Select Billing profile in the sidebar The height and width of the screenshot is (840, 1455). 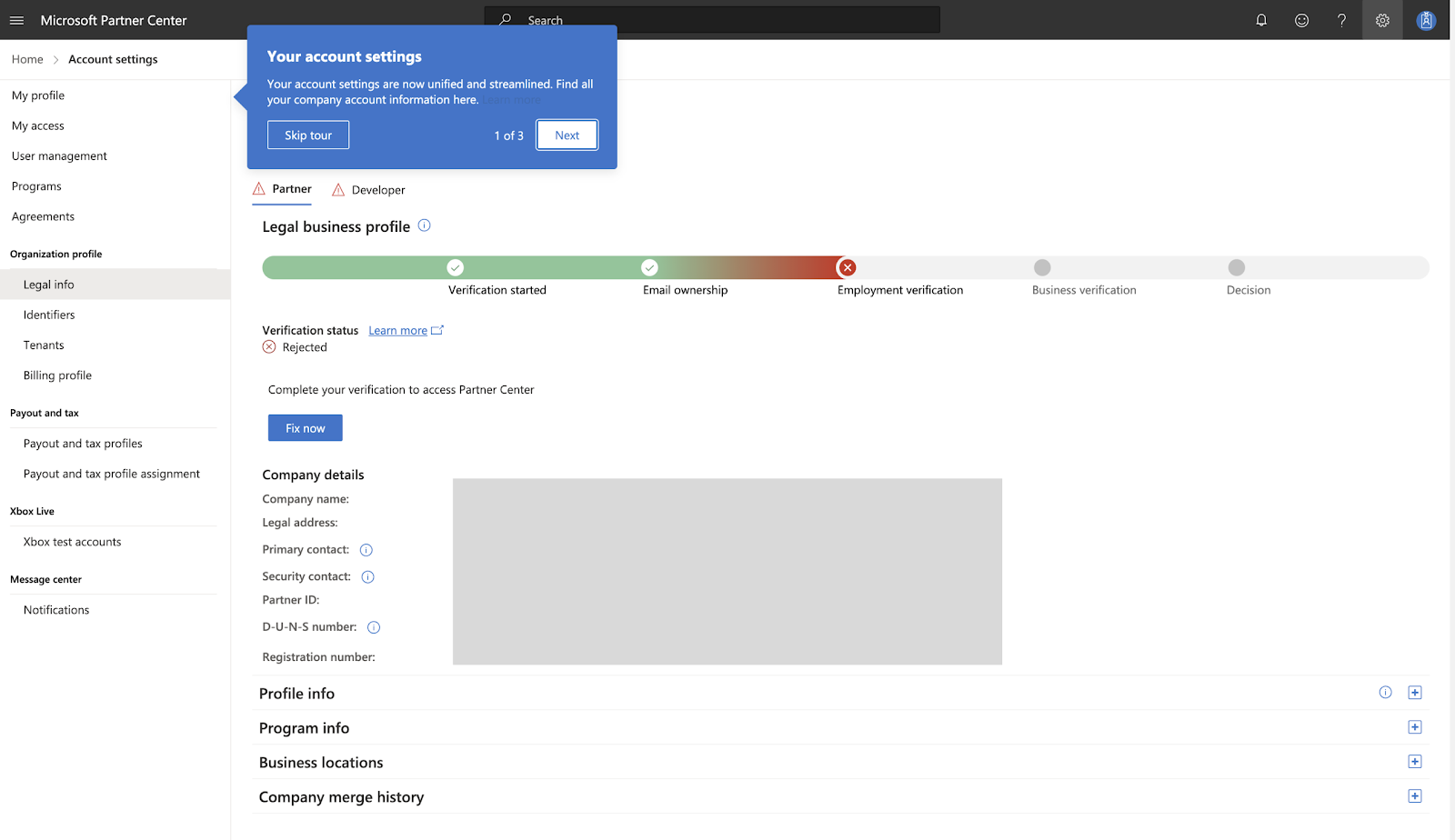coord(57,375)
